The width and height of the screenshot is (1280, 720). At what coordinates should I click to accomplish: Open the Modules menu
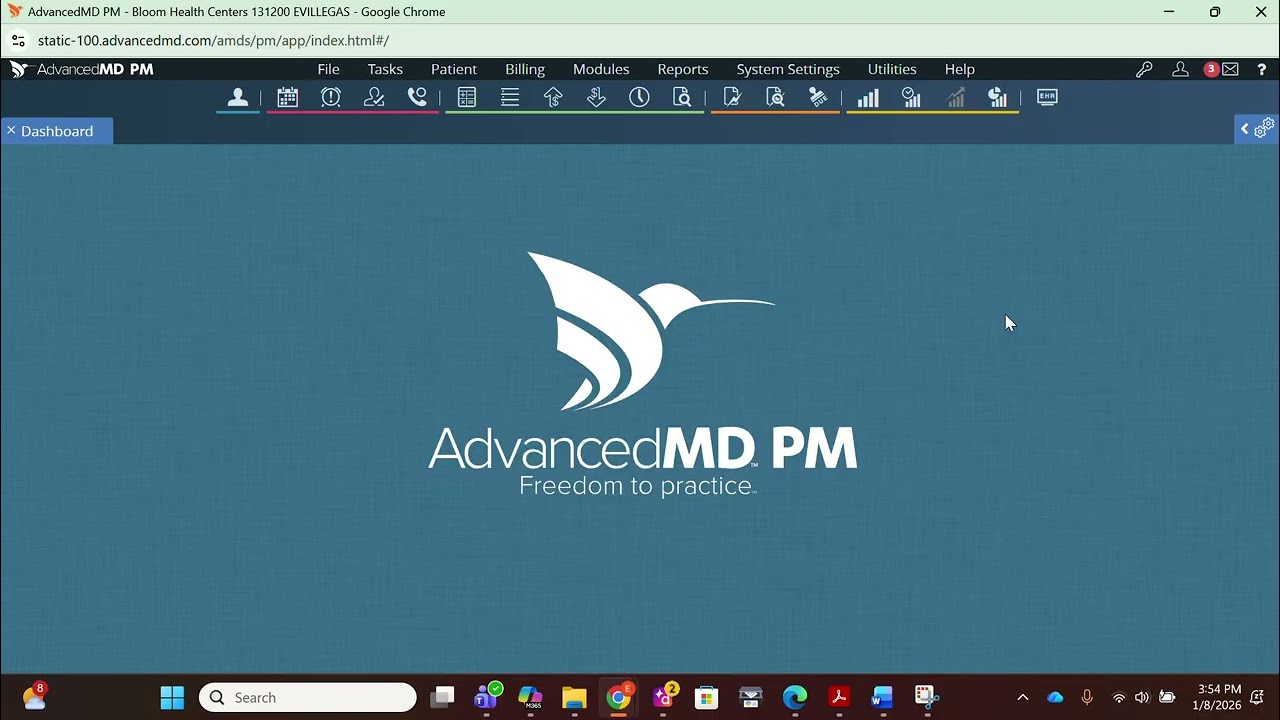[x=601, y=69]
